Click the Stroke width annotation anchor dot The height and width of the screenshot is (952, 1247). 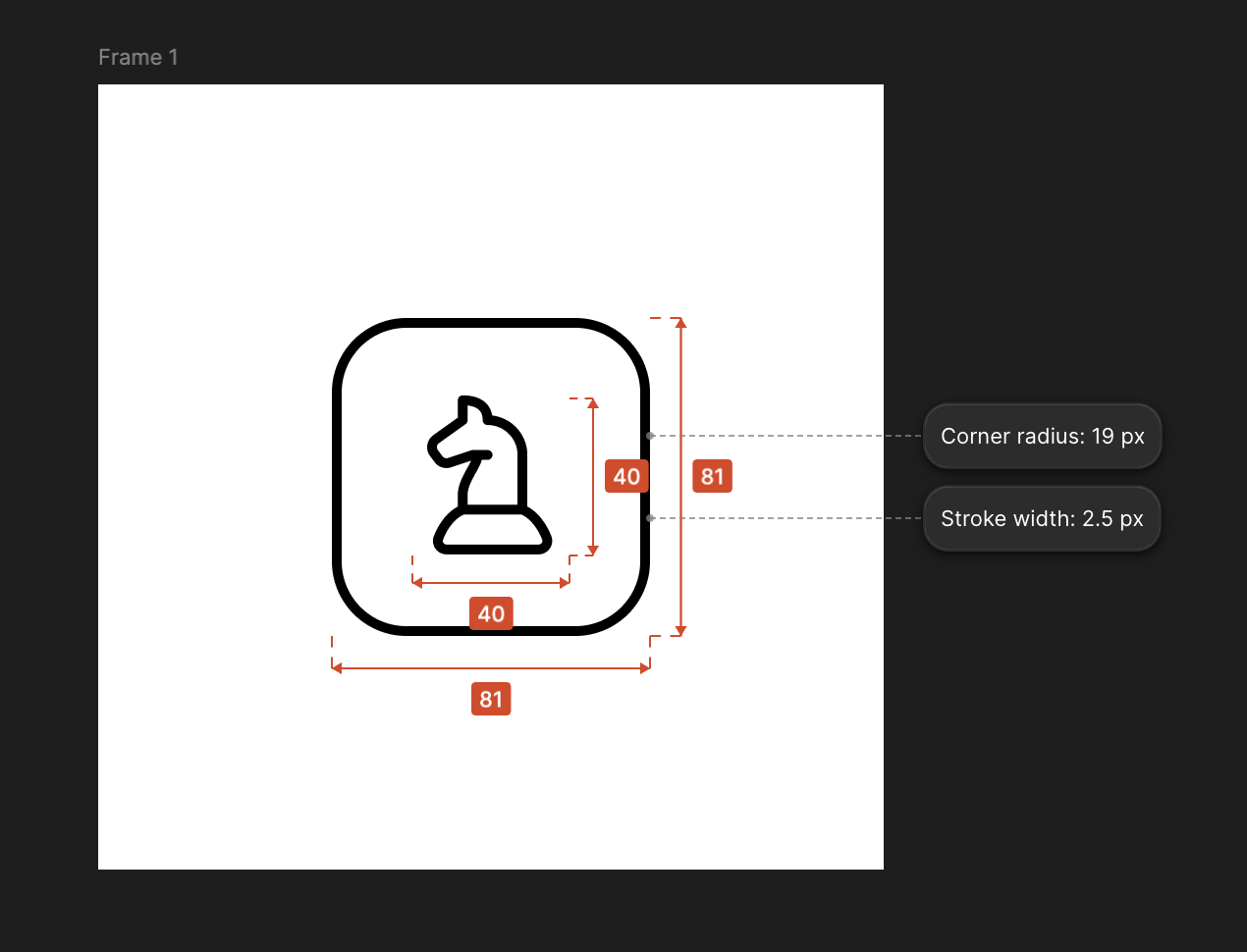click(x=650, y=518)
